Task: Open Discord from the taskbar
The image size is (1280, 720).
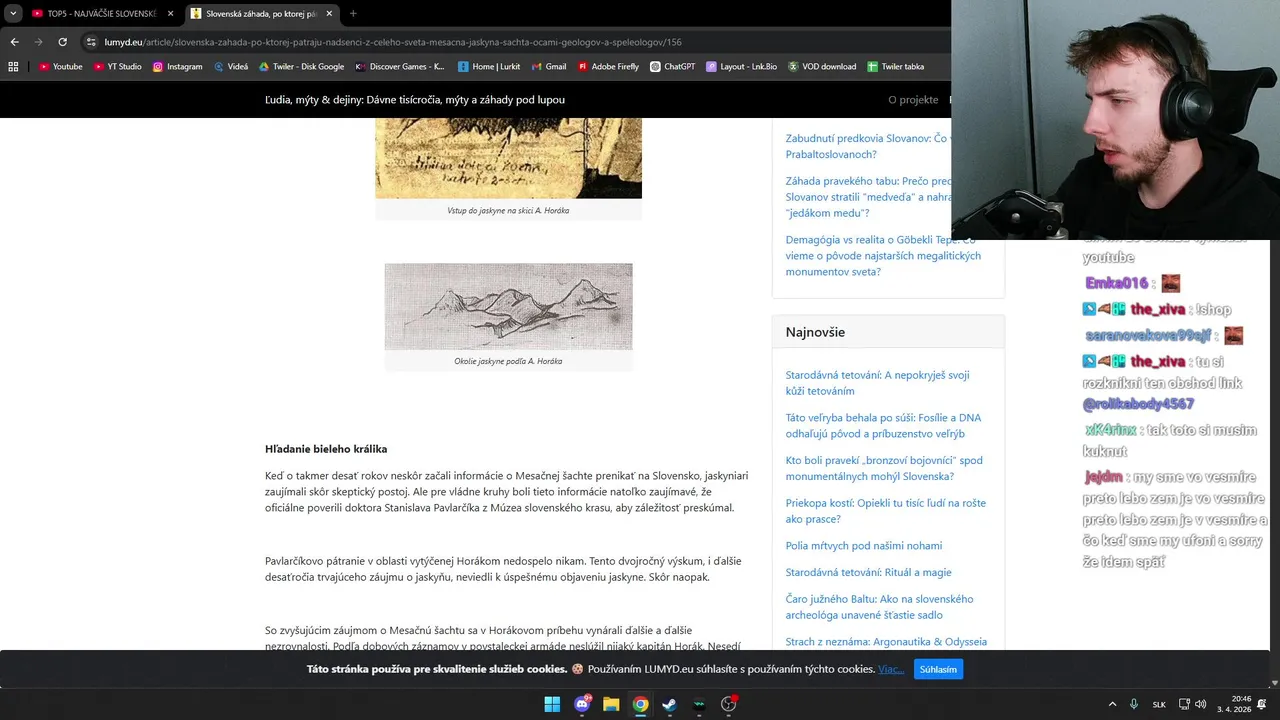Action: tap(582, 704)
